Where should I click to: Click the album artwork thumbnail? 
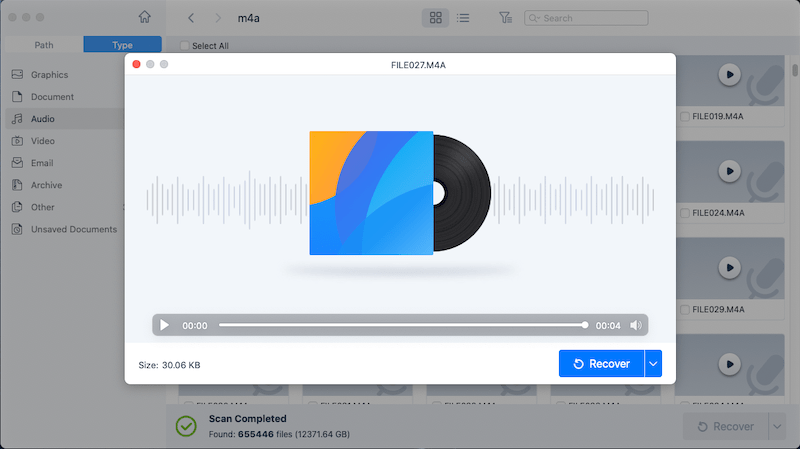tap(371, 193)
